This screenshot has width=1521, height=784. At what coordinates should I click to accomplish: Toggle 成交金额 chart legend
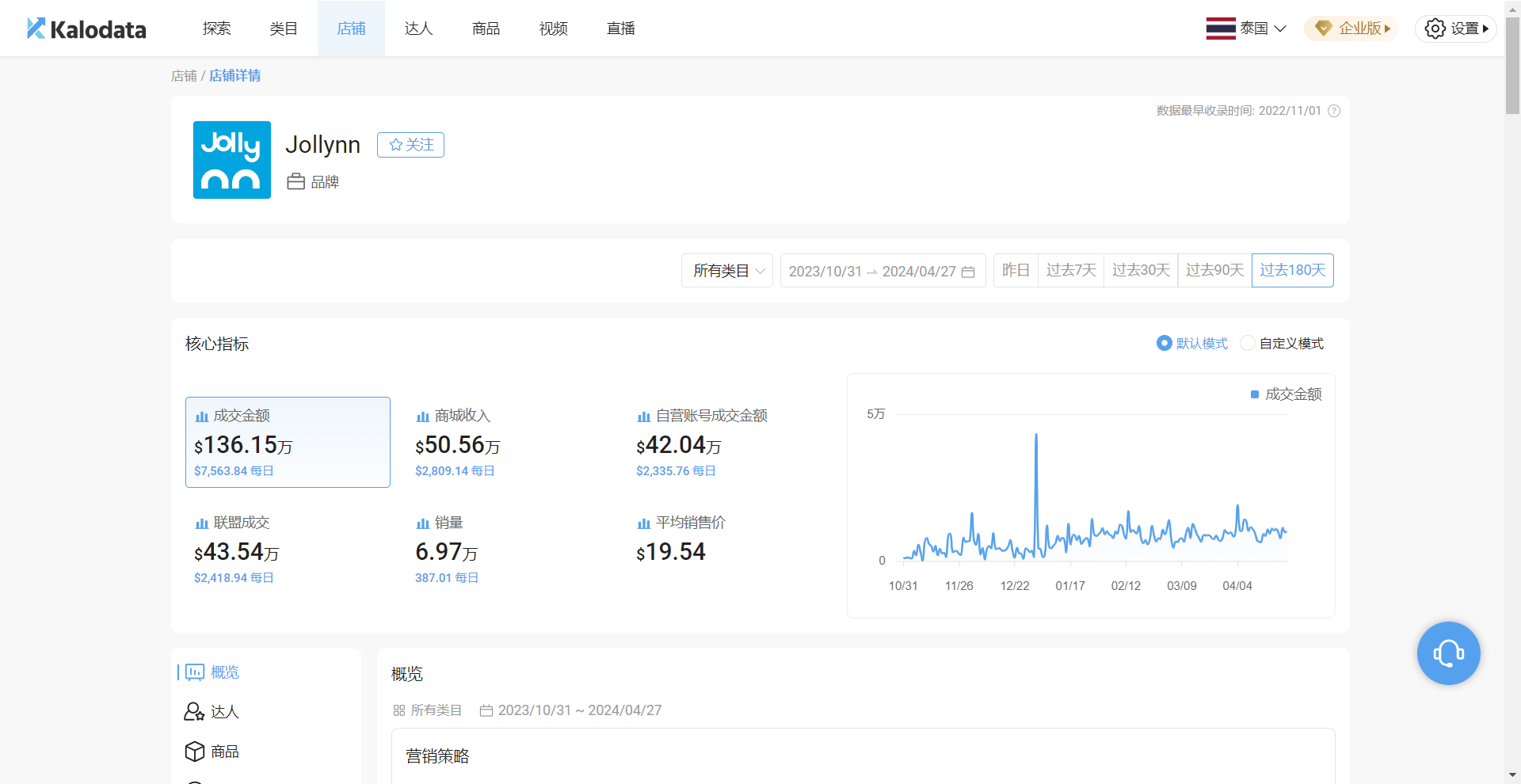pyautogui.click(x=1286, y=394)
